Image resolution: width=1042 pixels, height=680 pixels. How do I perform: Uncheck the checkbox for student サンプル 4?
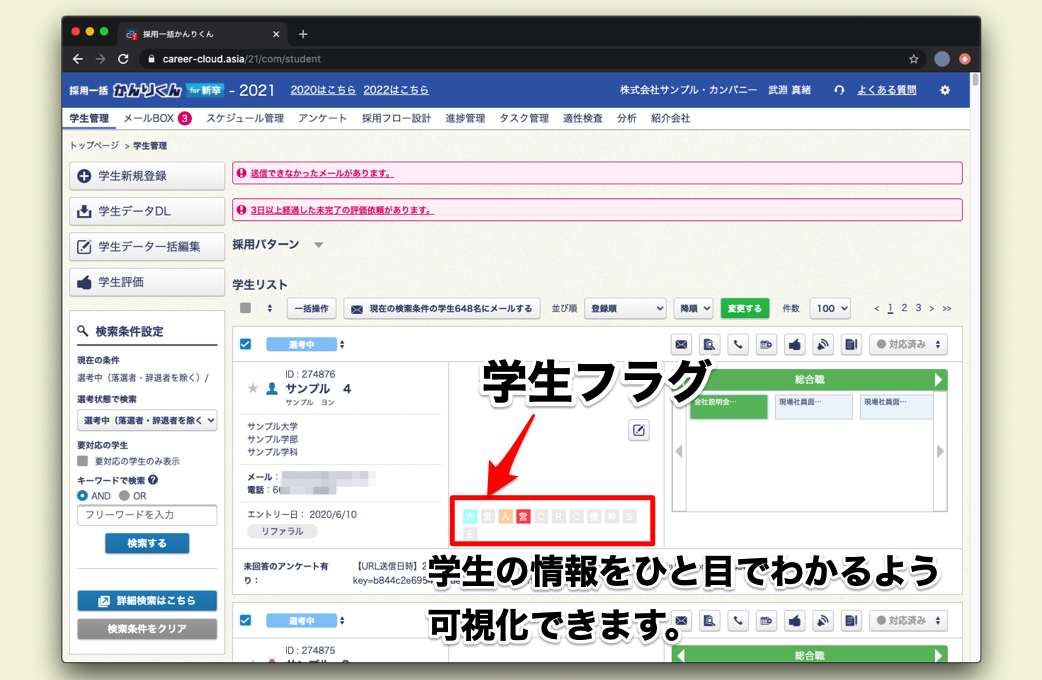click(x=246, y=344)
